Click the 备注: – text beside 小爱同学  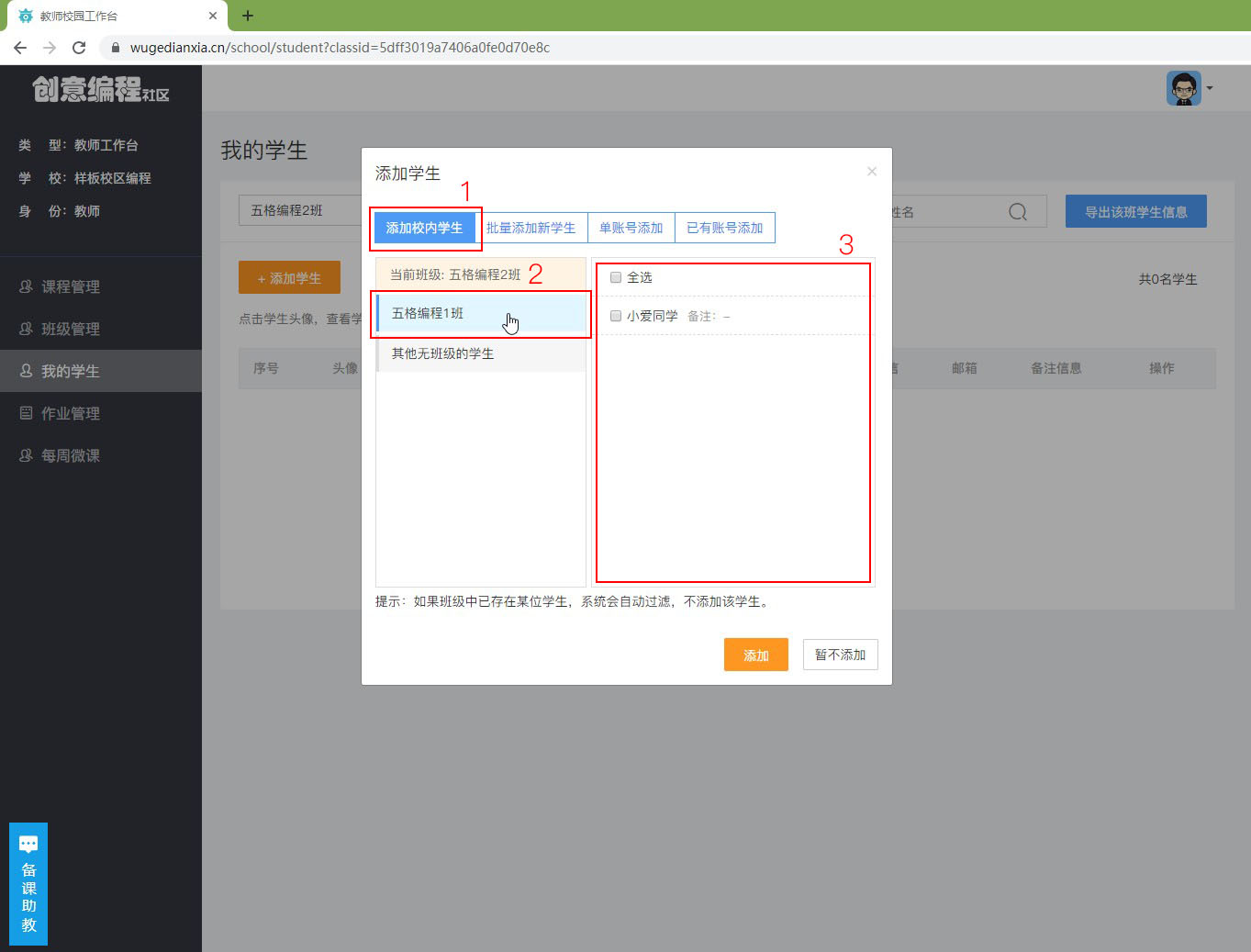(709, 316)
